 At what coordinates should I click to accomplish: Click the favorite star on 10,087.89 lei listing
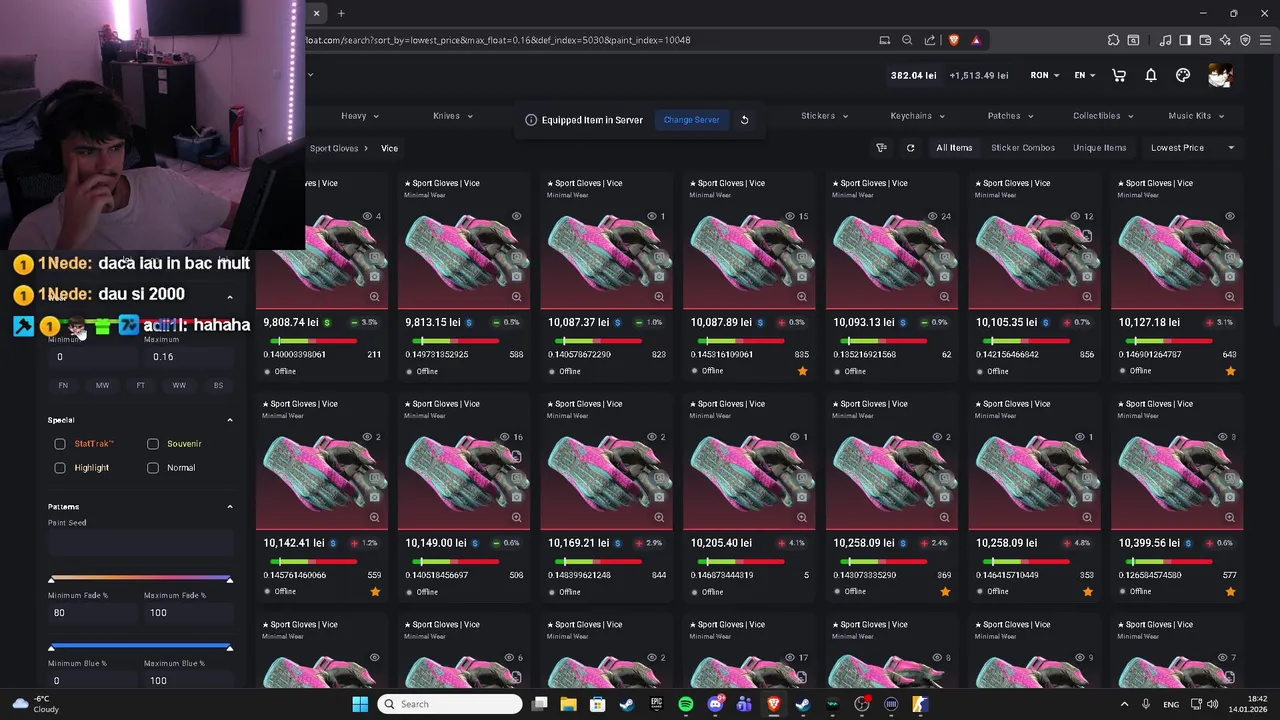click(802, 371)
